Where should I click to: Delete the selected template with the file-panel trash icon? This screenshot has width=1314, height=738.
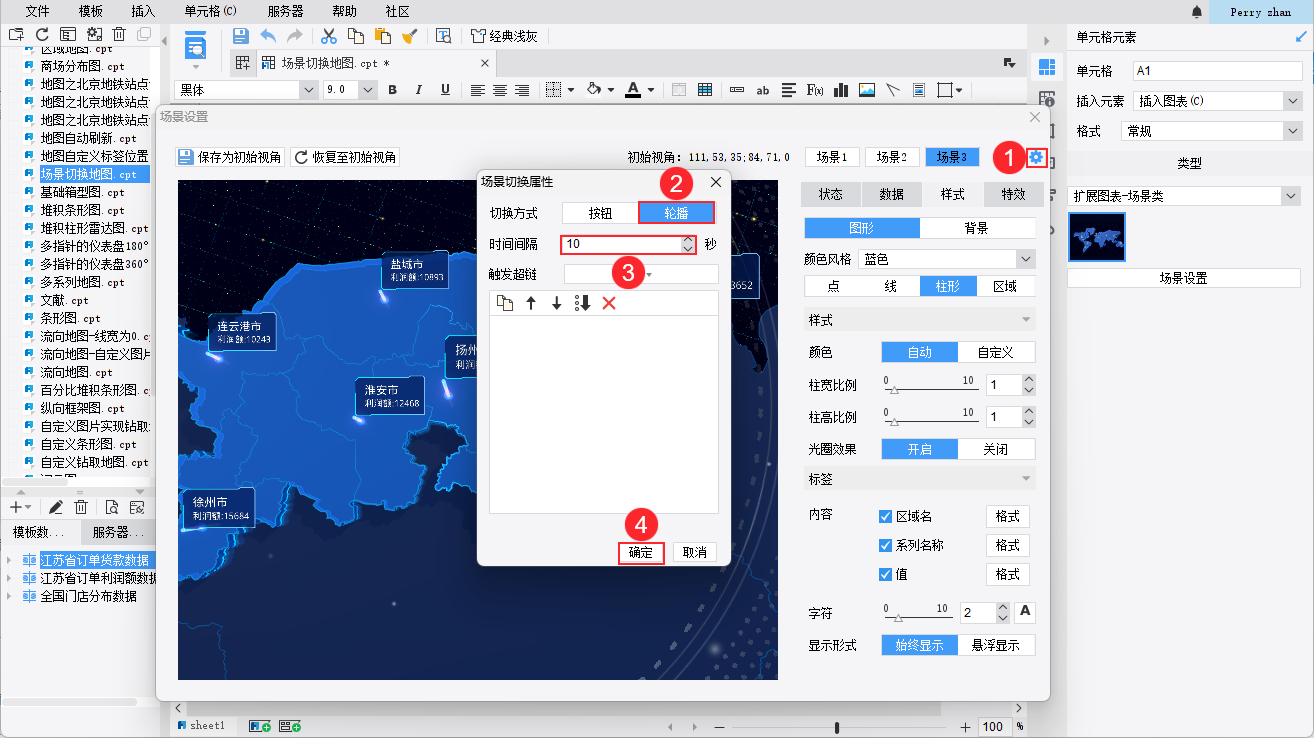coord(119,35)
